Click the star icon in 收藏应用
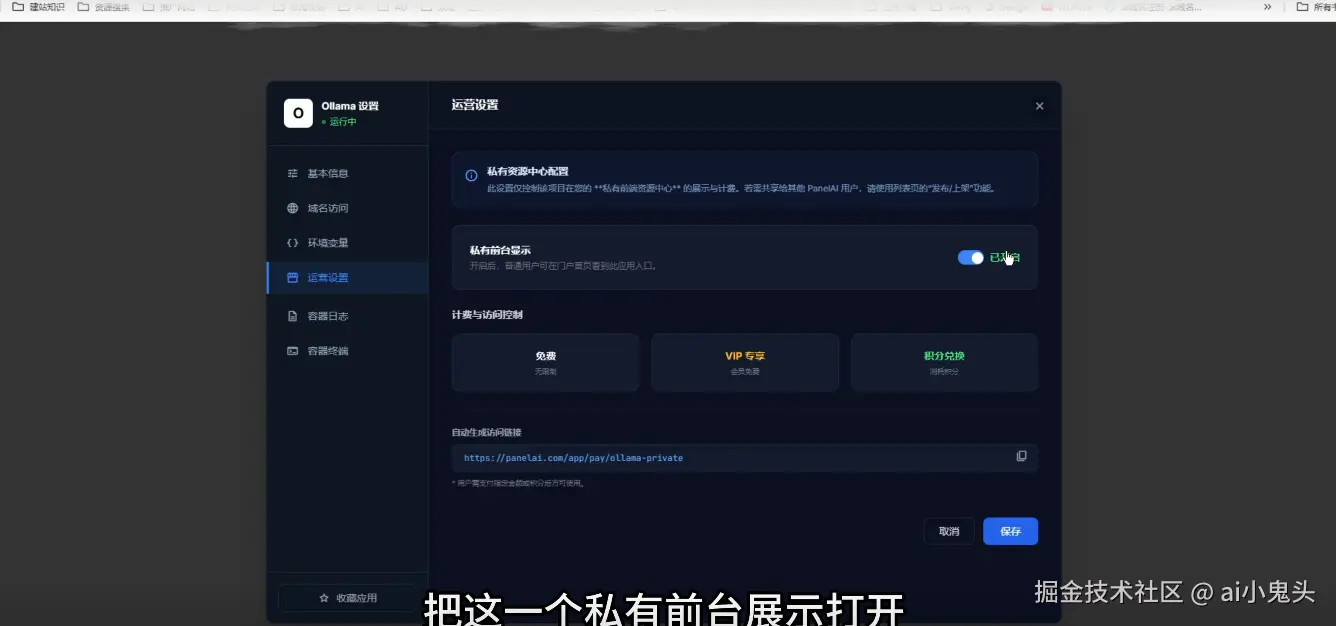The image size is (1336, 626). point(324,598)
